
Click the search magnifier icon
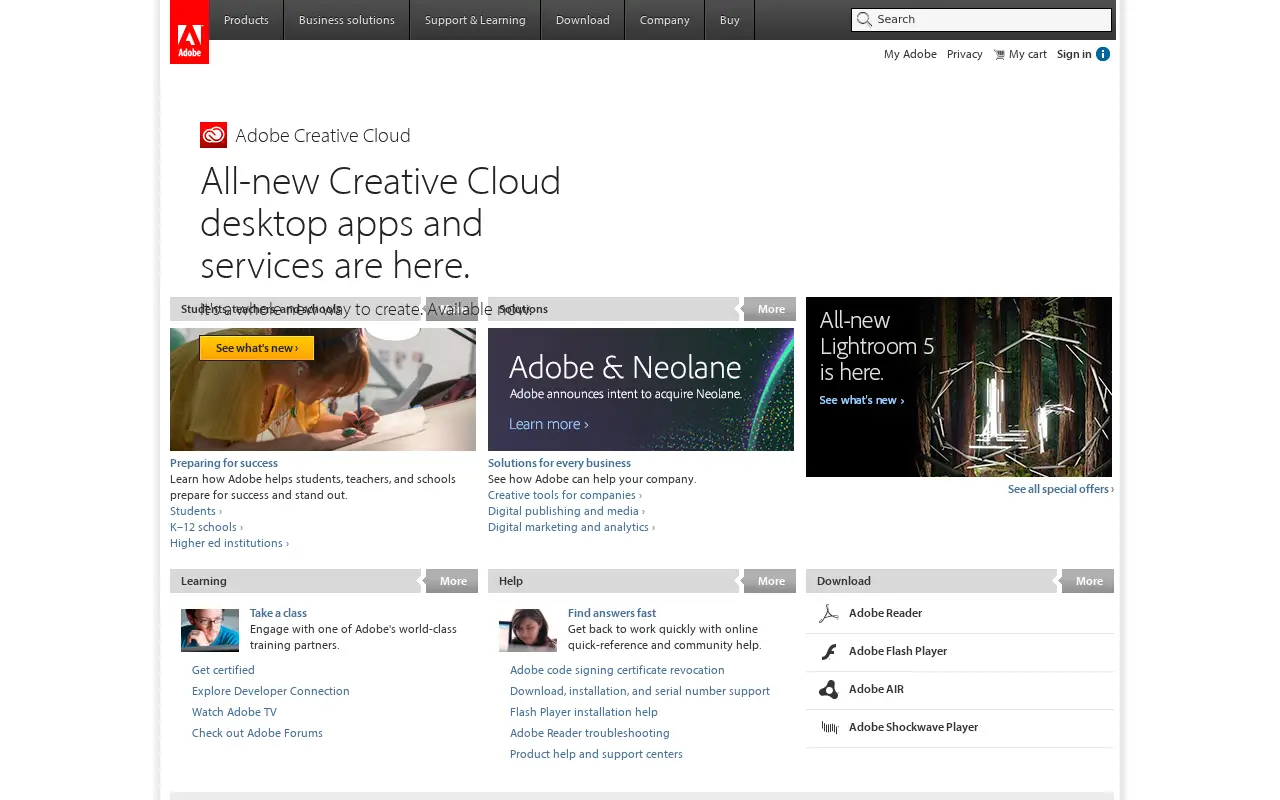[x=864, y=19]
